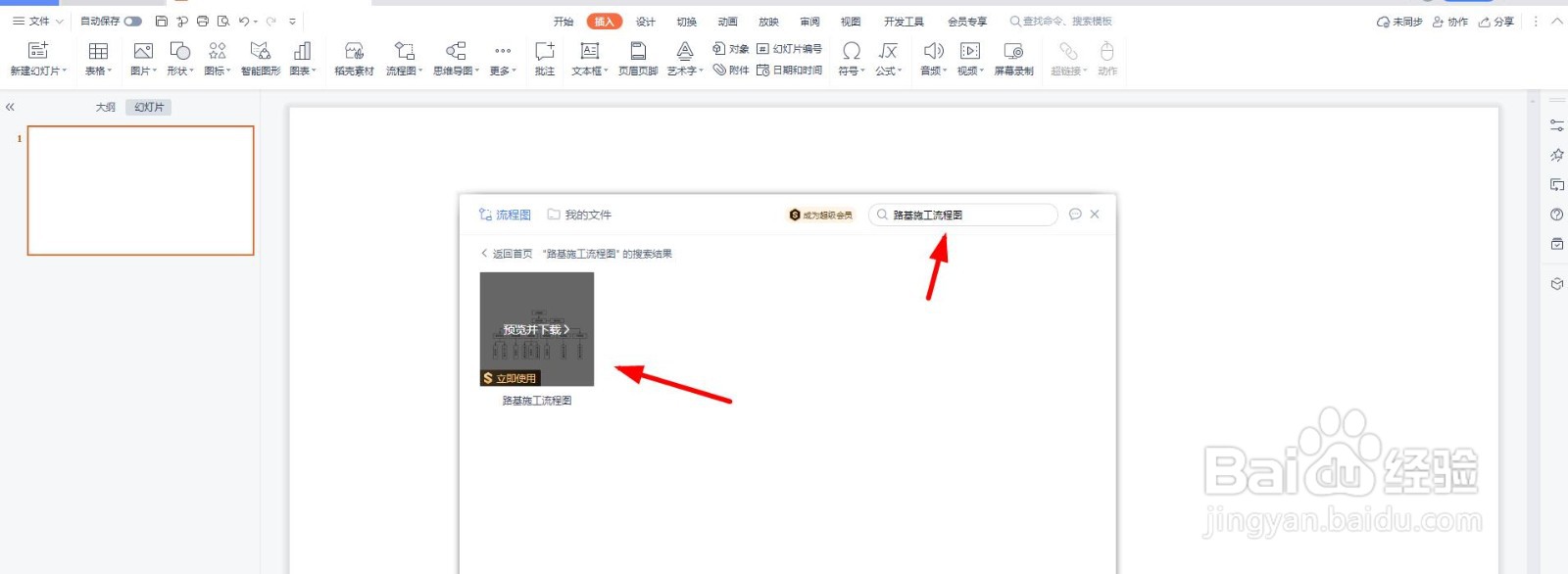Switch to the 大纲 outline view tab

coord(105,108)
